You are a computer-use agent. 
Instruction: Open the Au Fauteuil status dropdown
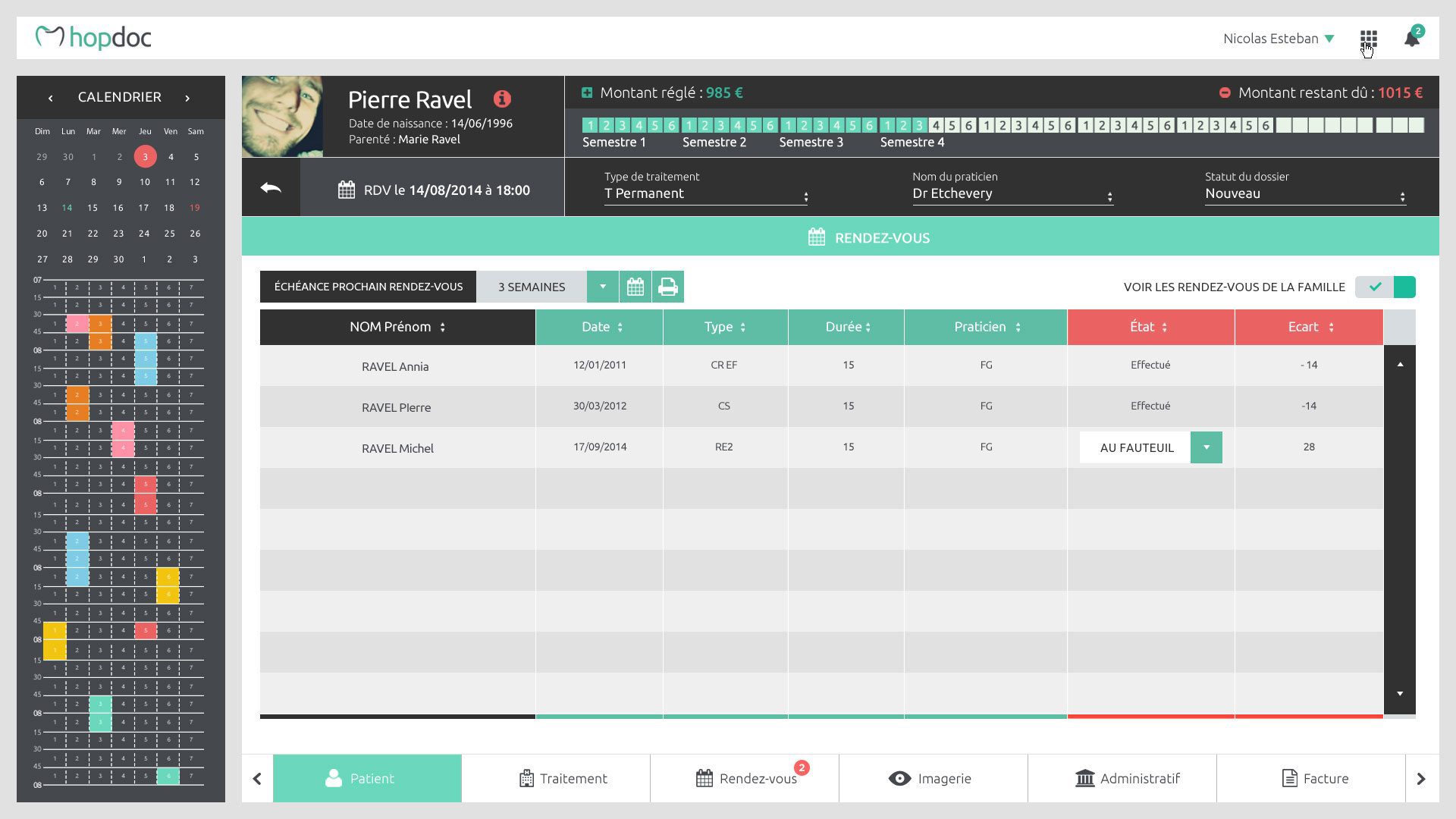[1206, 447]
